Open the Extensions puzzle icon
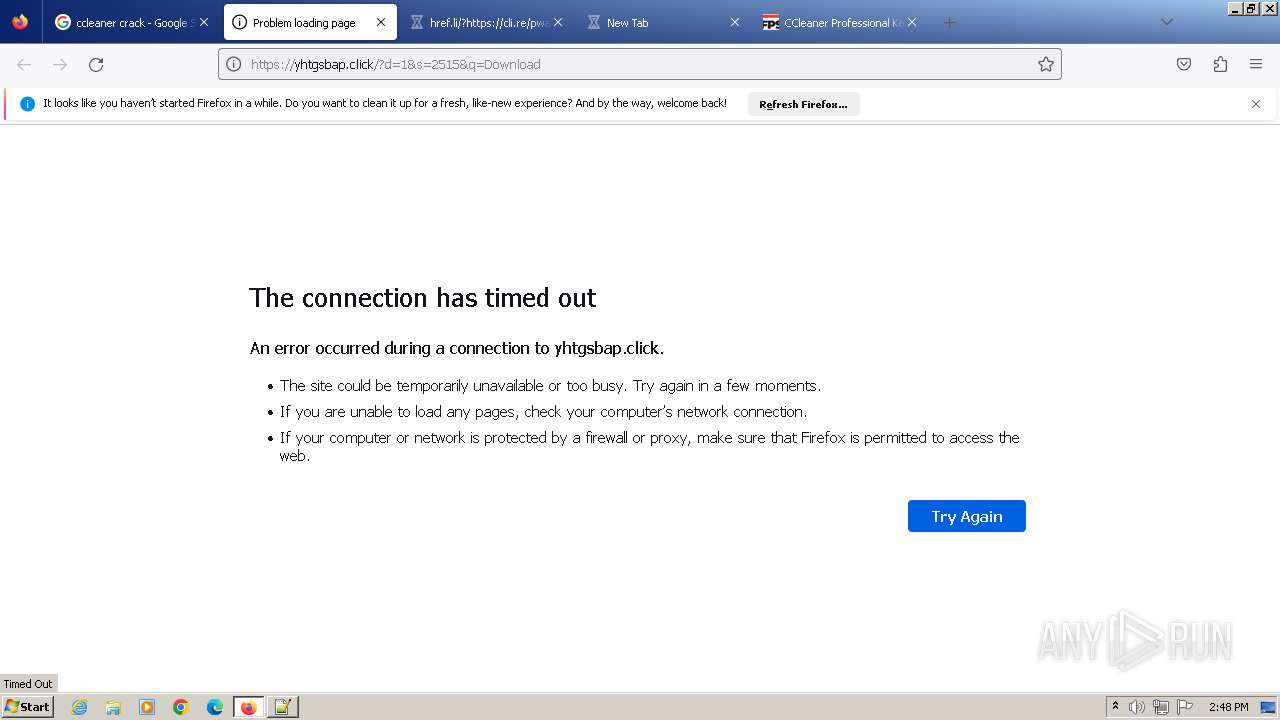This screenshot has width=1280, height=720. 1220,64
